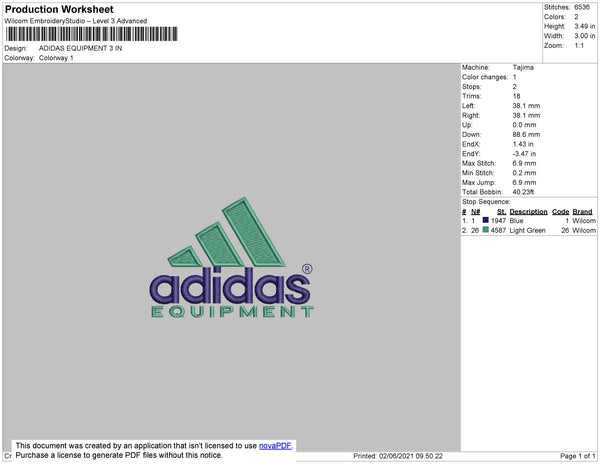
Task: Select the Stitches value 6536
Action: tap(582, 7)
